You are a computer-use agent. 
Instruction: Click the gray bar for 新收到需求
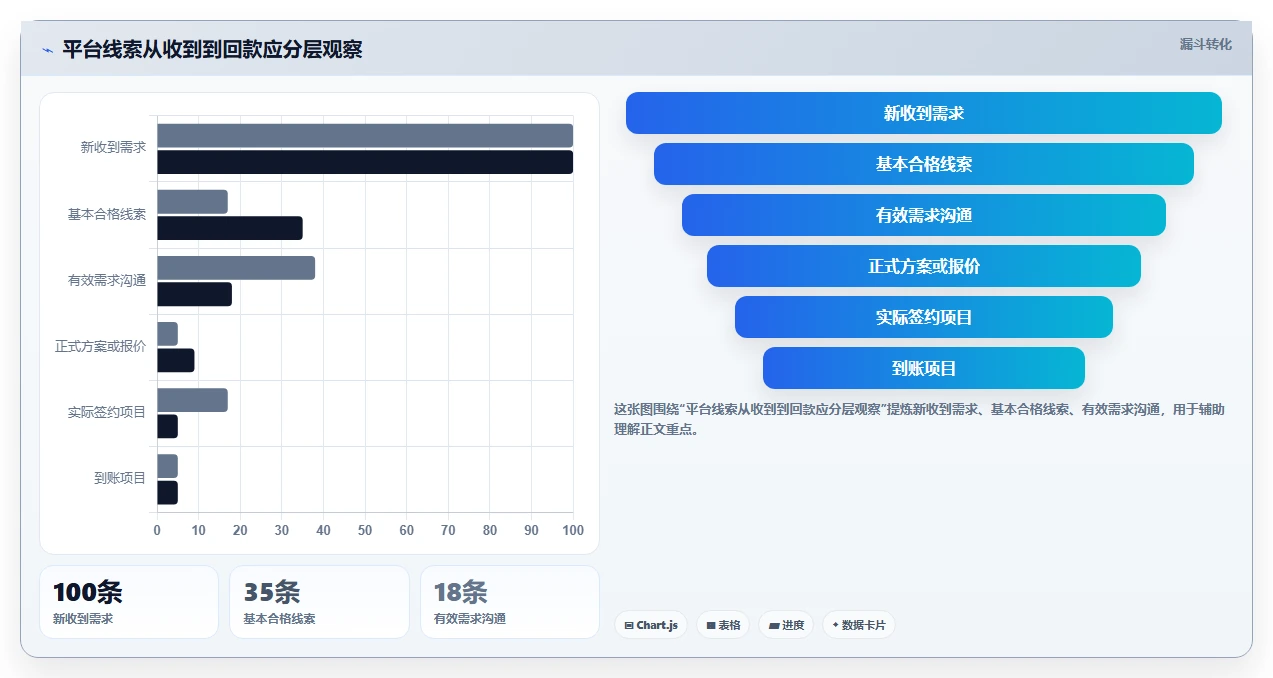click(365, 136)
